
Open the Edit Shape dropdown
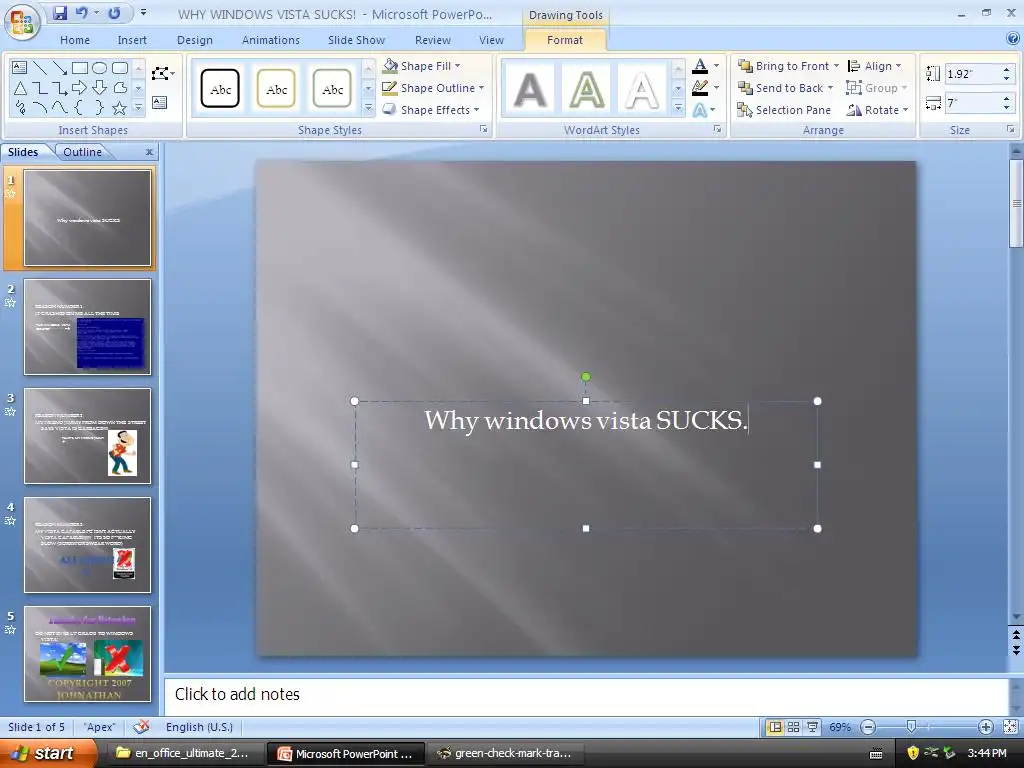pyautogui.click(x=163, y=73)
